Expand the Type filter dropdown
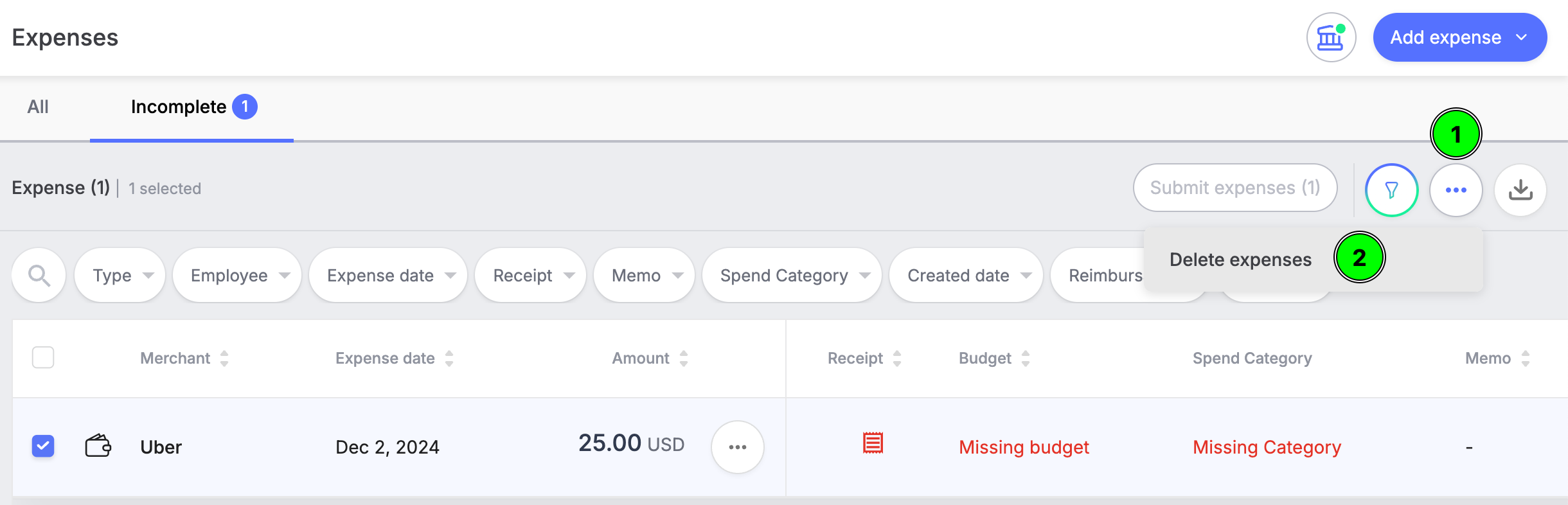Image resolution: width=1568 pixels, height=505 pixels. pos(120,276)
